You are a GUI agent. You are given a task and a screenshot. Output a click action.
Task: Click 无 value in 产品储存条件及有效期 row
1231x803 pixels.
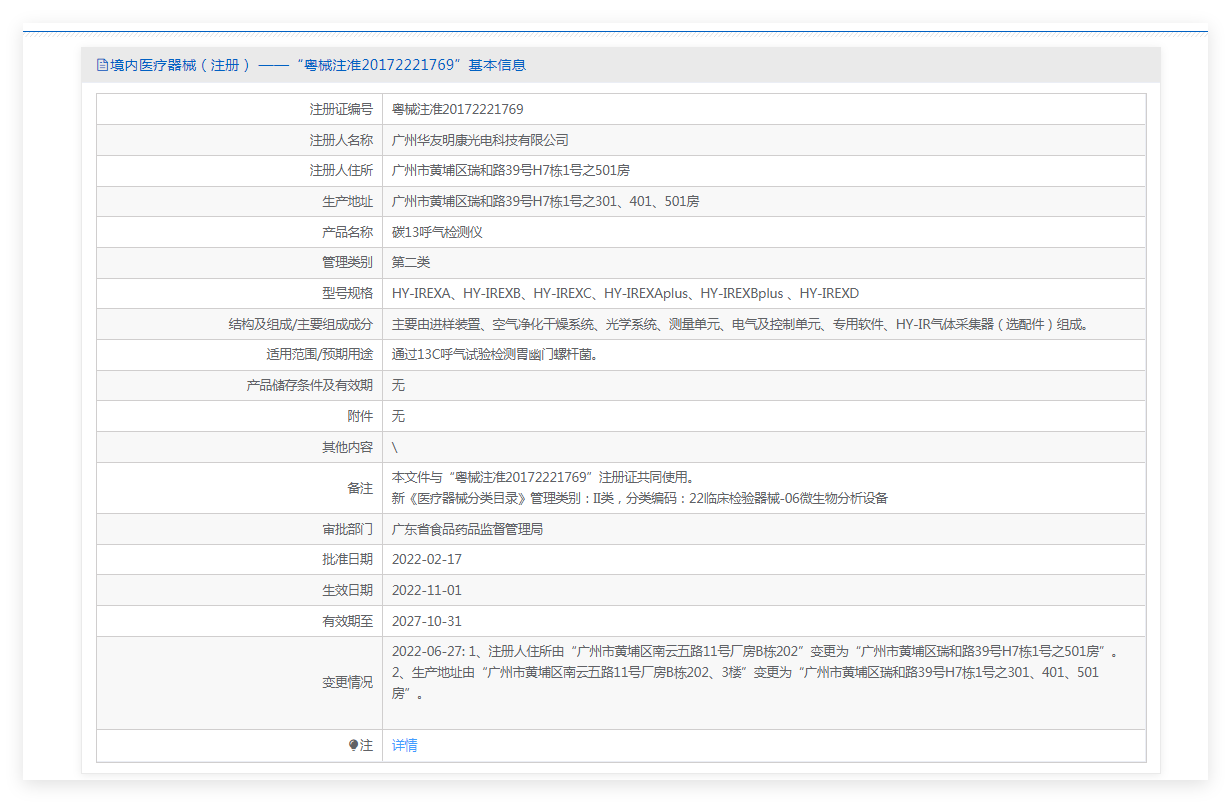click(398, 385)
